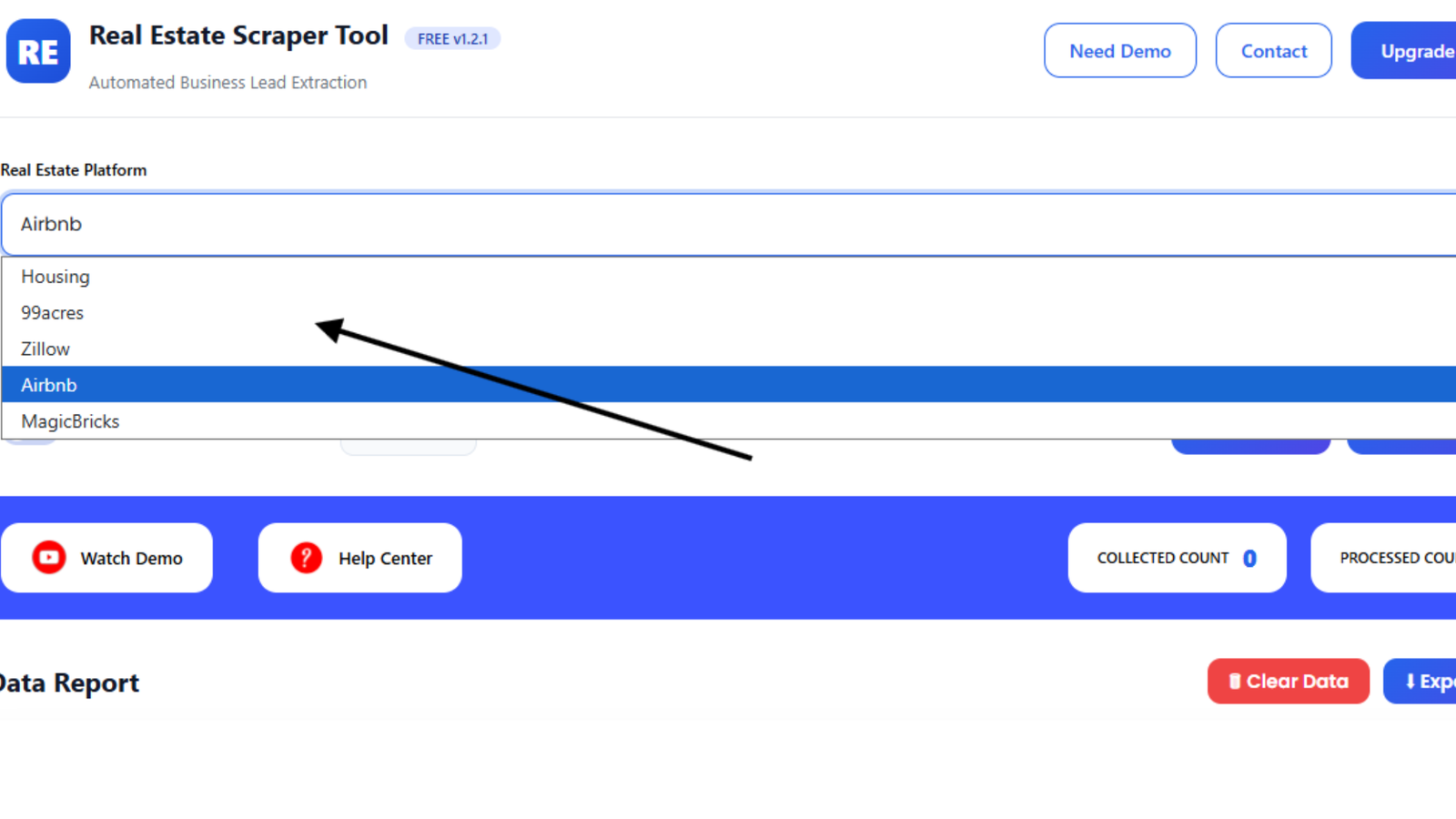Click the Real Estate Platform label
Viewport: 1456px width, 819px height.
(x=74, y=170)
